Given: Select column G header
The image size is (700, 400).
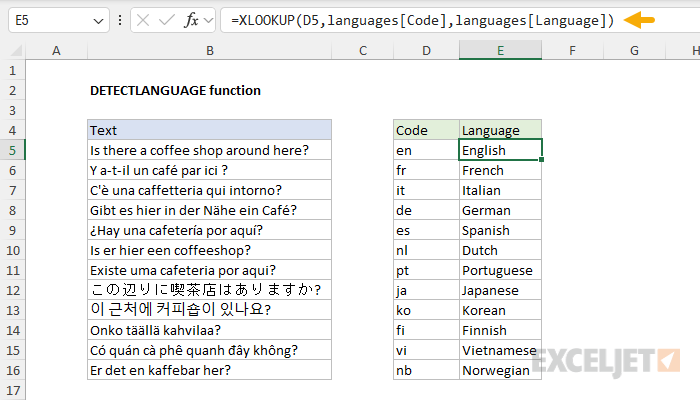Looking at the screenshot, I should (634, 50).
